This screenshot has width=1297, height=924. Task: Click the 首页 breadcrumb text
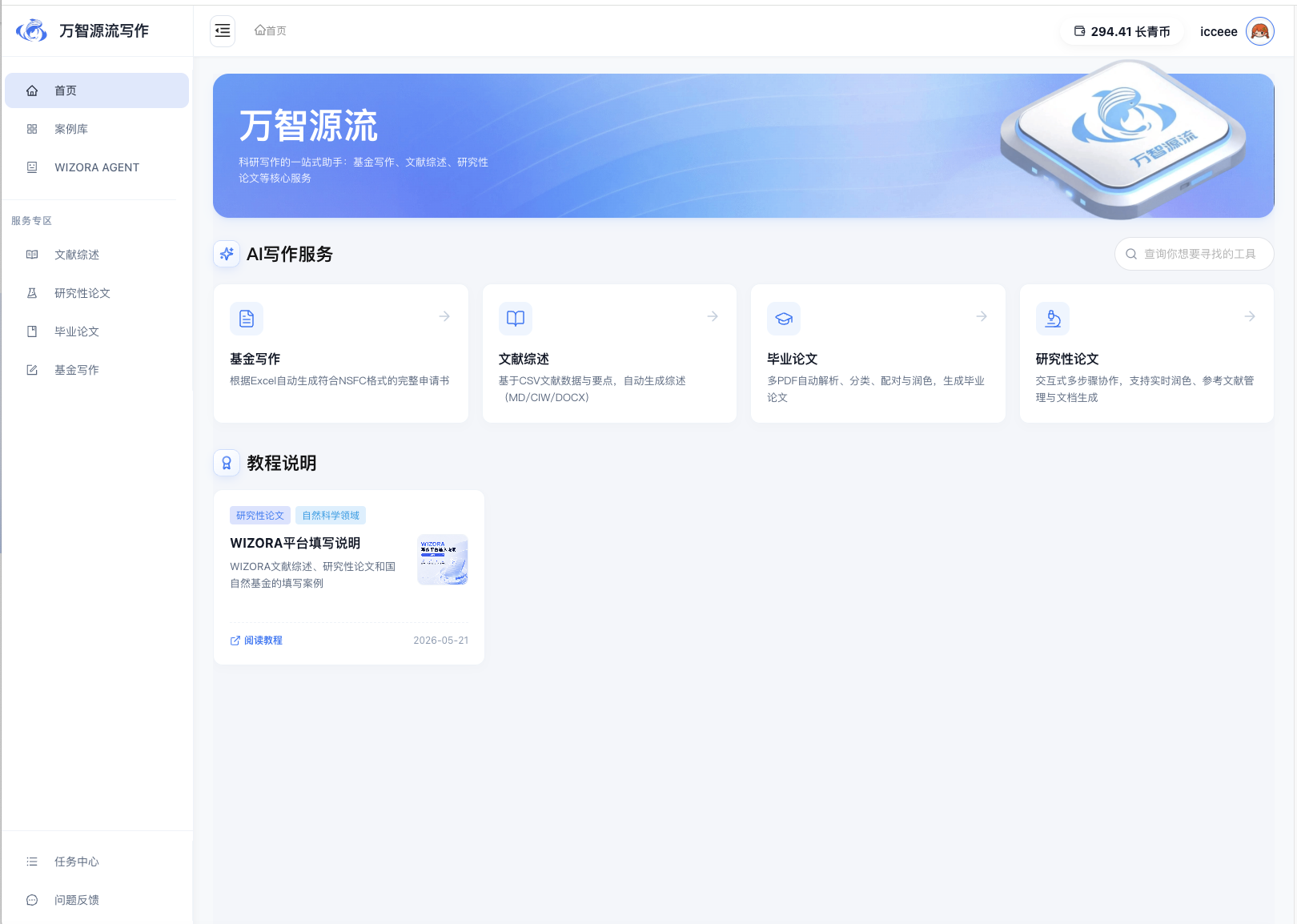276,30
